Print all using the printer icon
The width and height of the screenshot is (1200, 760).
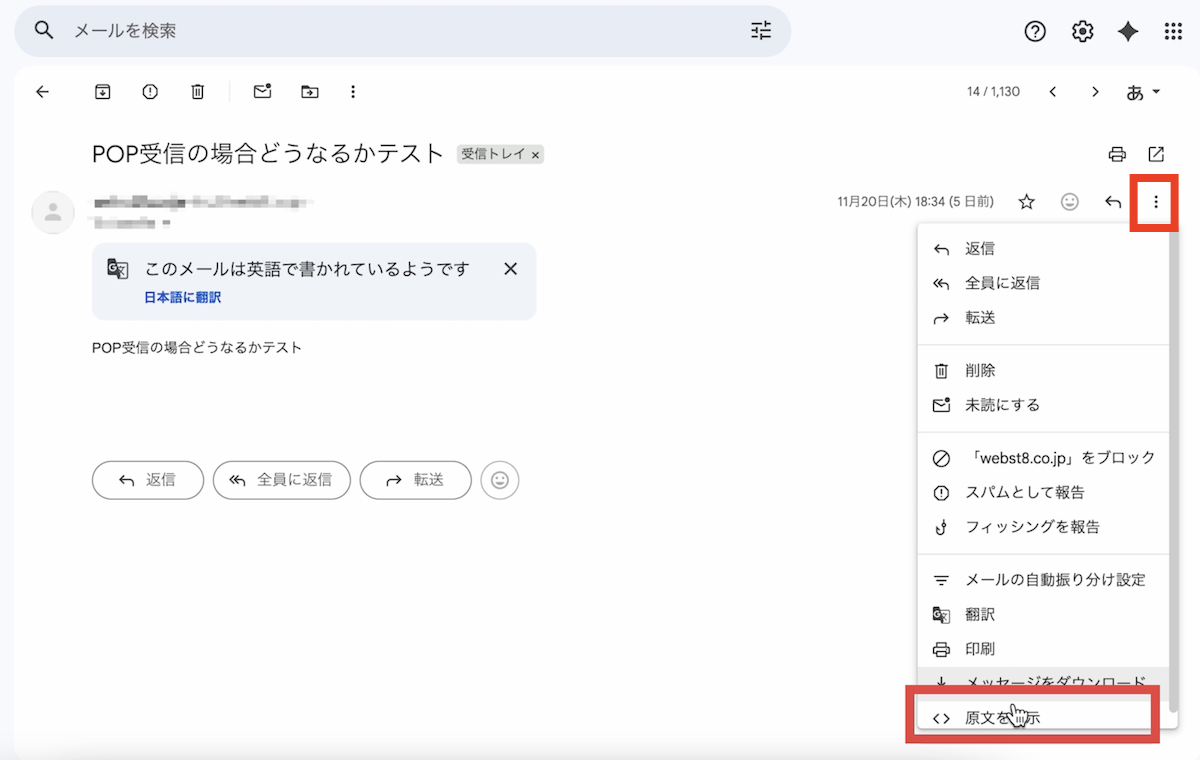point(1117,154)
